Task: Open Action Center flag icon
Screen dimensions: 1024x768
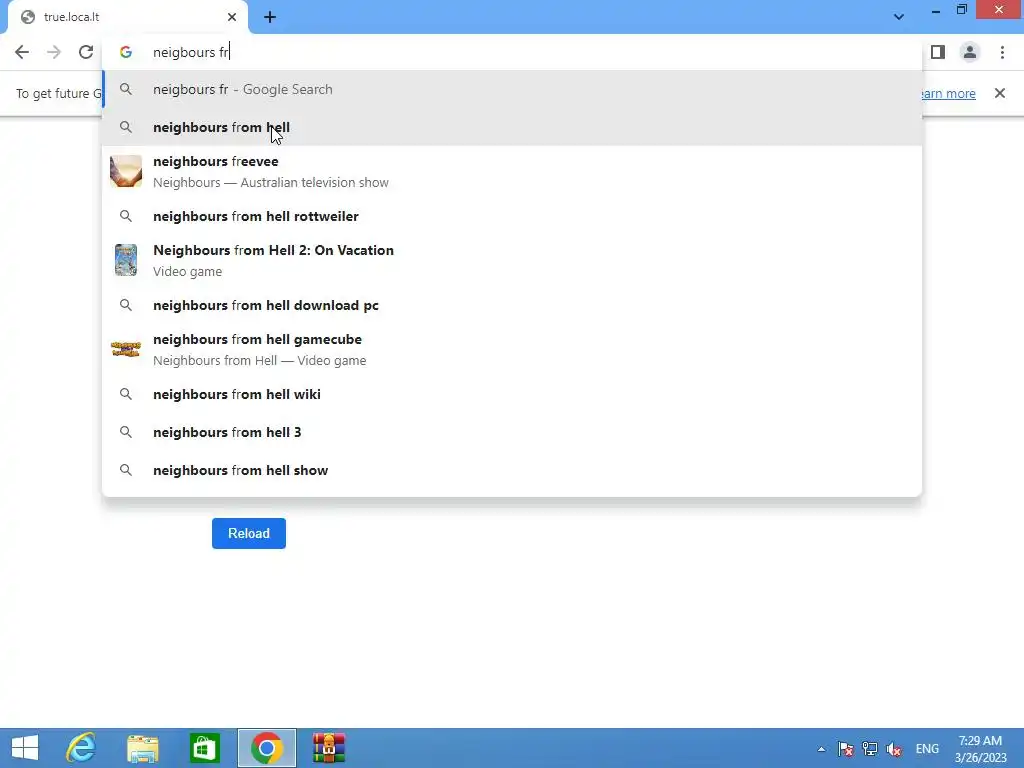Action: coord(846,749)
